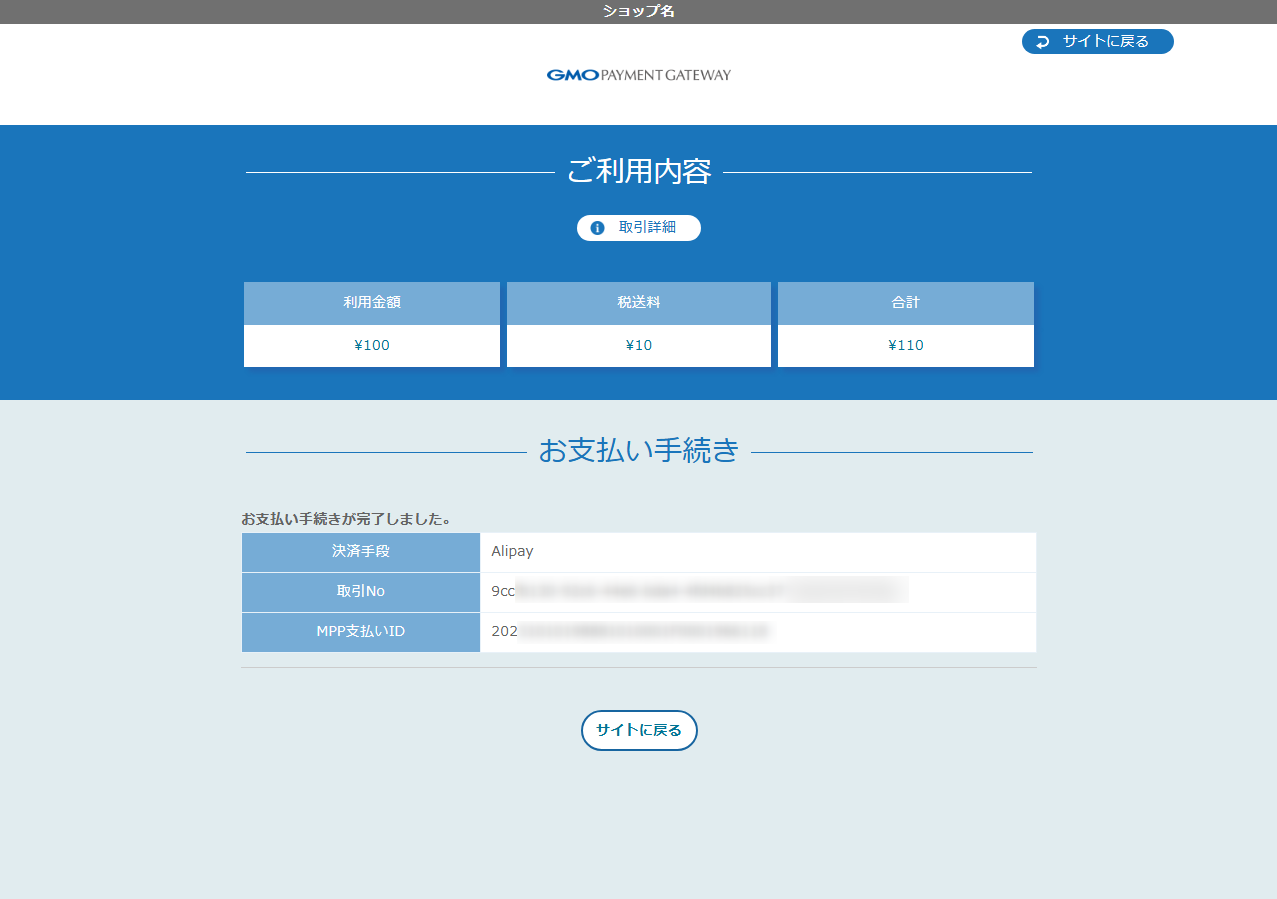The width and height of the screenshot is (1277, 899).
Task: Select the GMO Payment Gateway logo
Action: click(x=638, y=74)
